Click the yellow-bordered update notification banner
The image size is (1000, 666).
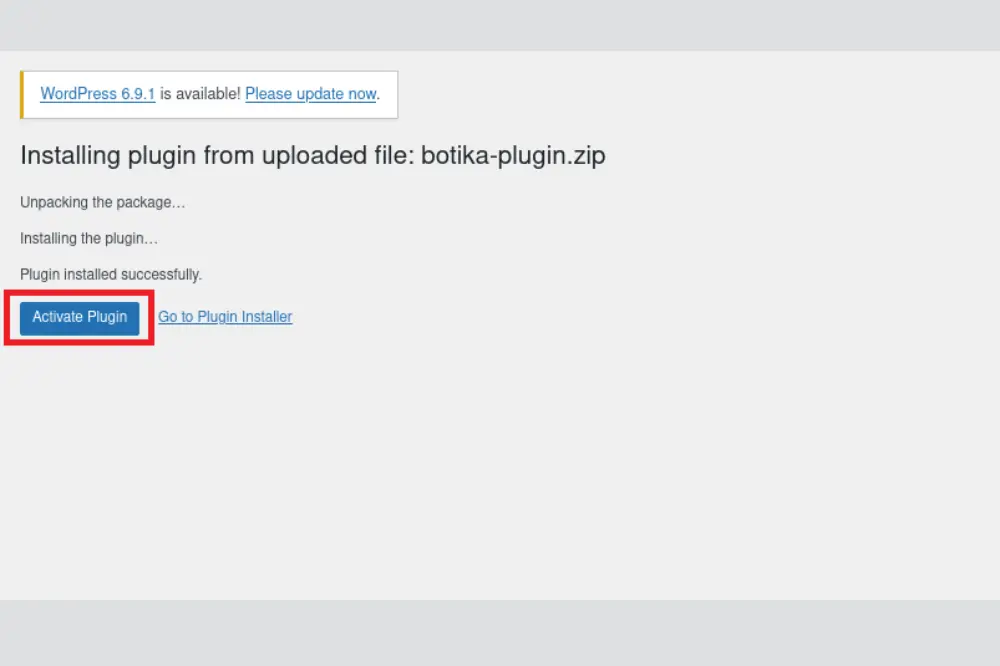(208, 94)
